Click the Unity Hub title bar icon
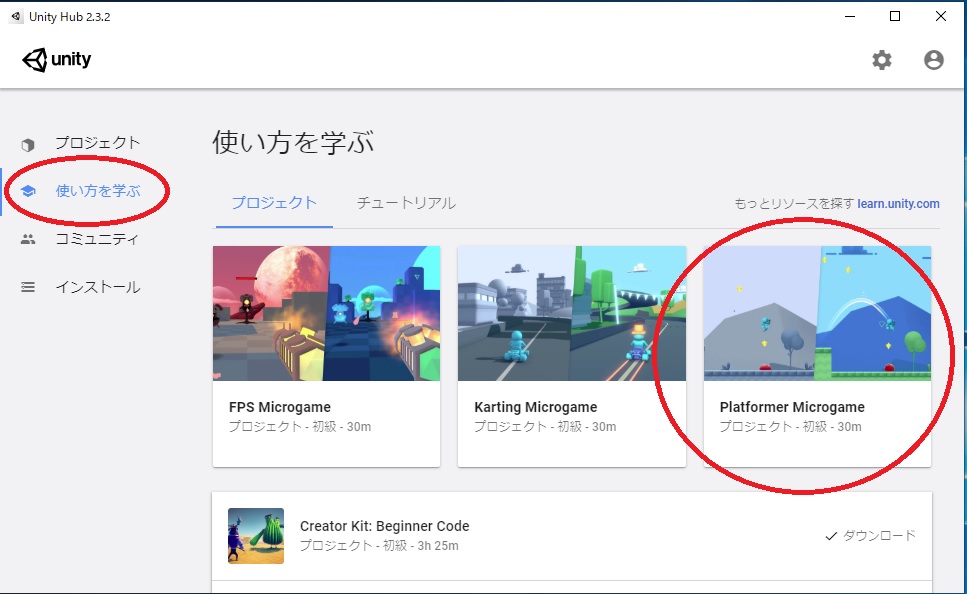The height and width of the screenshot is (594, 967). click(x=17, y=17)
